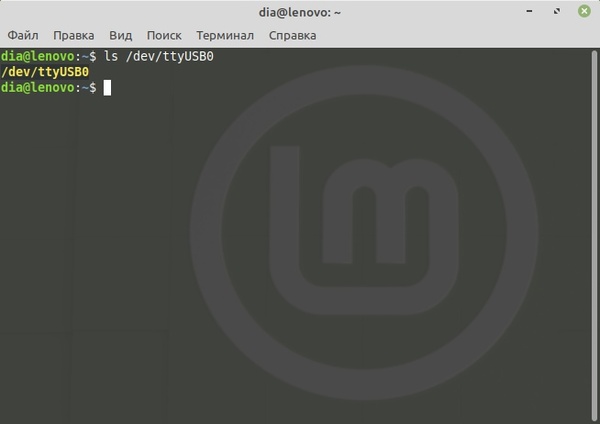Screen dimensions: 600x424
Task: Click the white /dev/ttyUSB0 command argument
Action: coord(171,56)
